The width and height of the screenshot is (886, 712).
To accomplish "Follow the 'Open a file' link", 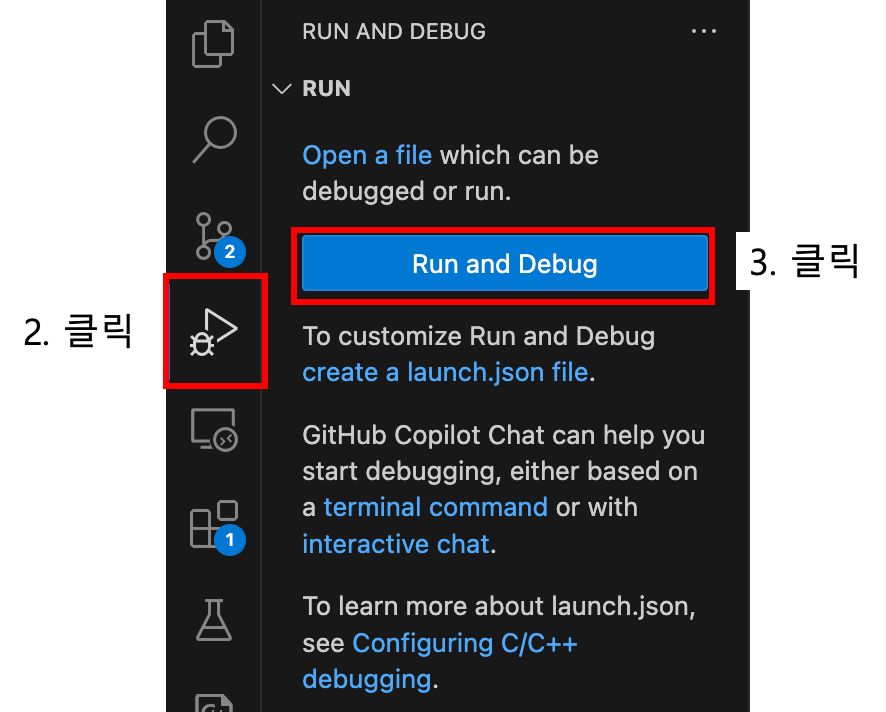I will click(x=367, y=155).
